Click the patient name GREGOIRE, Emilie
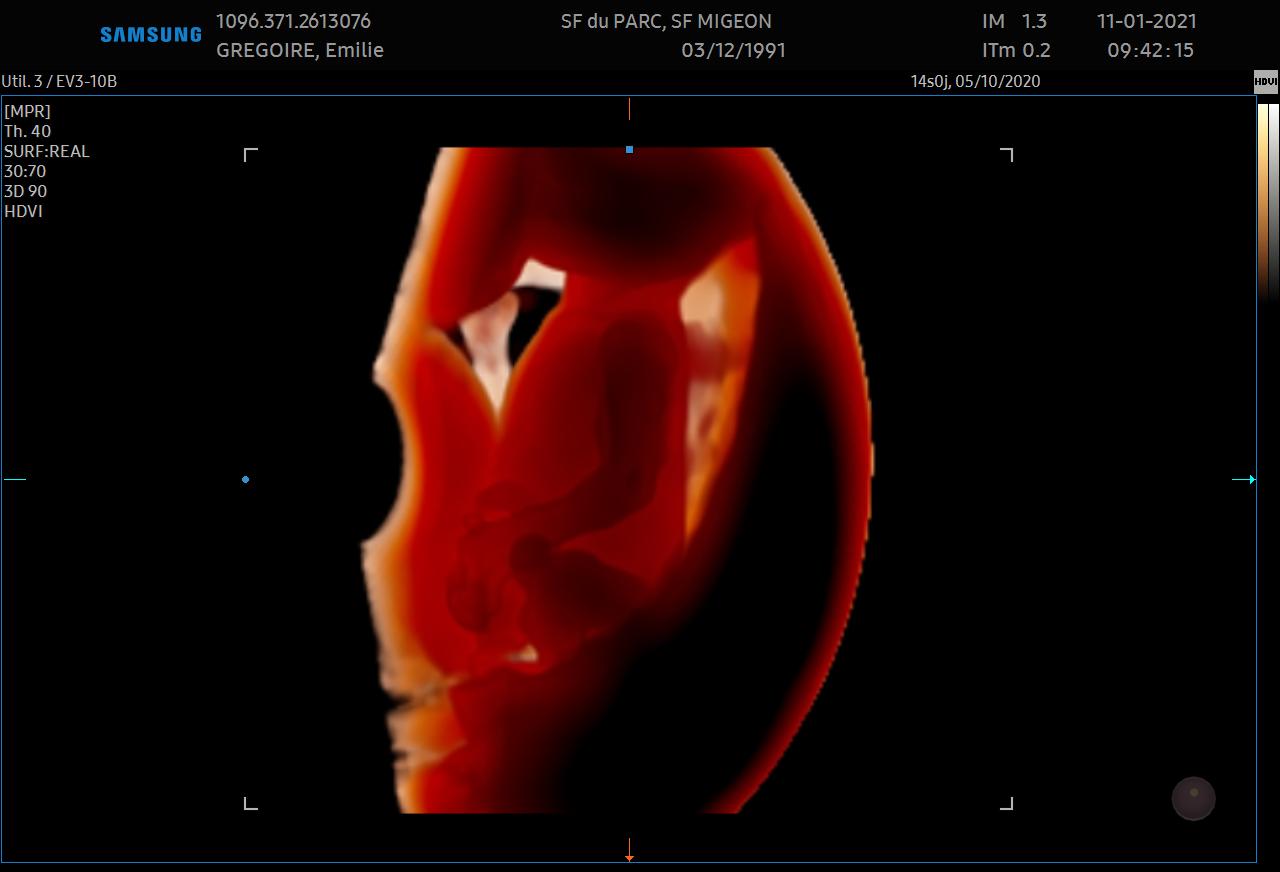Screen dimensions: 1280x872 click(300, 50)
